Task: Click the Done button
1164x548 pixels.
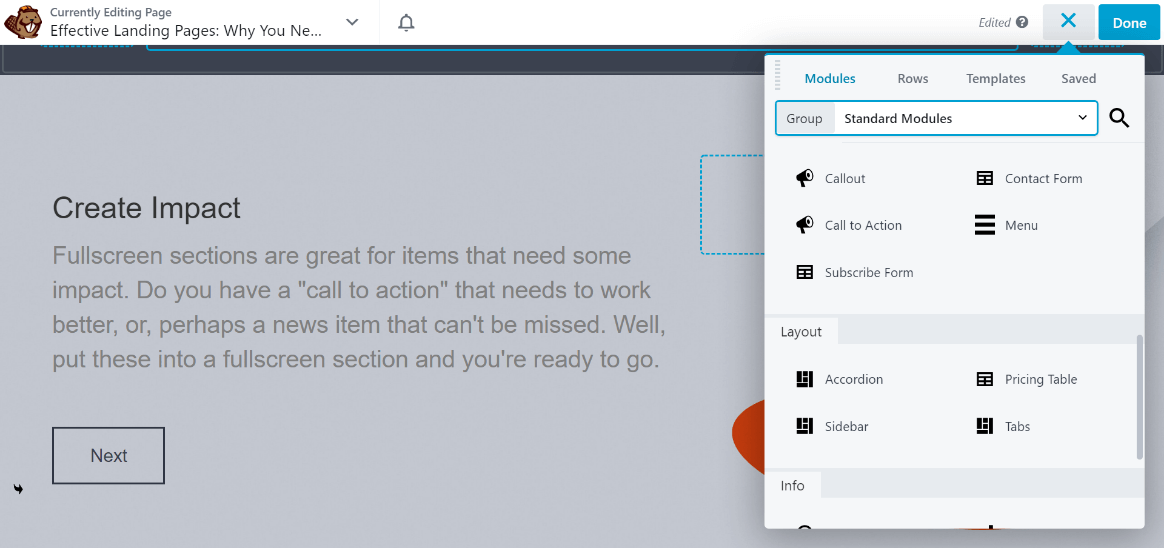Action: [x=1129, y=22]
